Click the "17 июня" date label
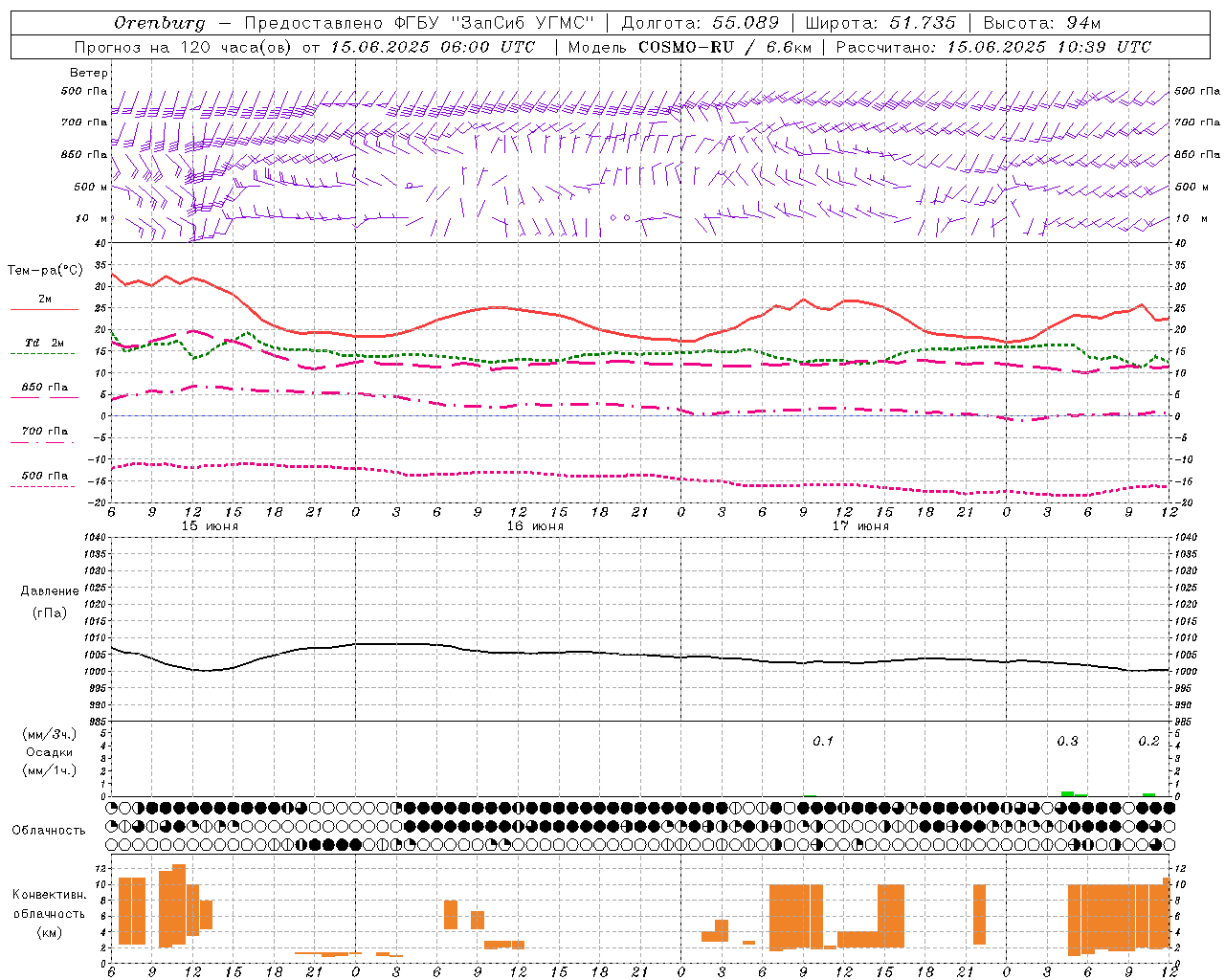This screenshot has width=1225, height=980. (860, 525)
